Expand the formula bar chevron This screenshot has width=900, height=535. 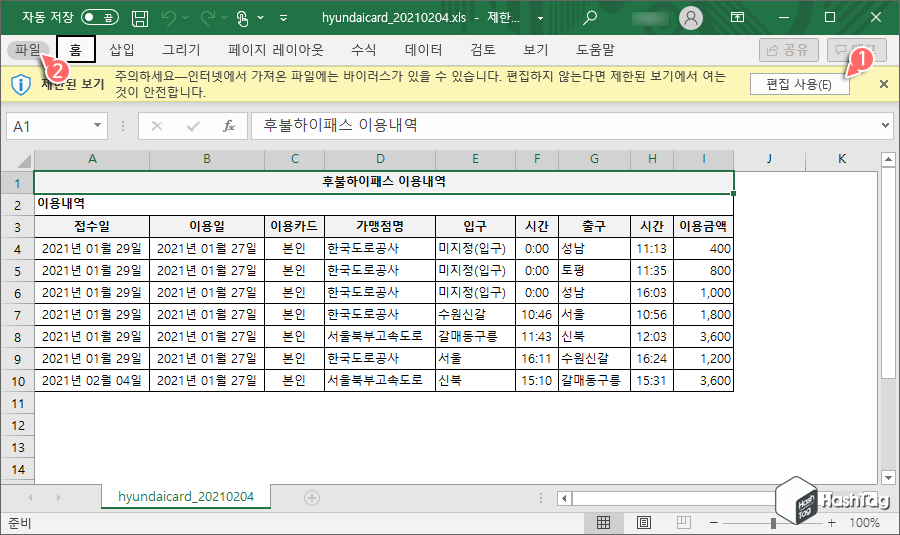pos(886,125)
